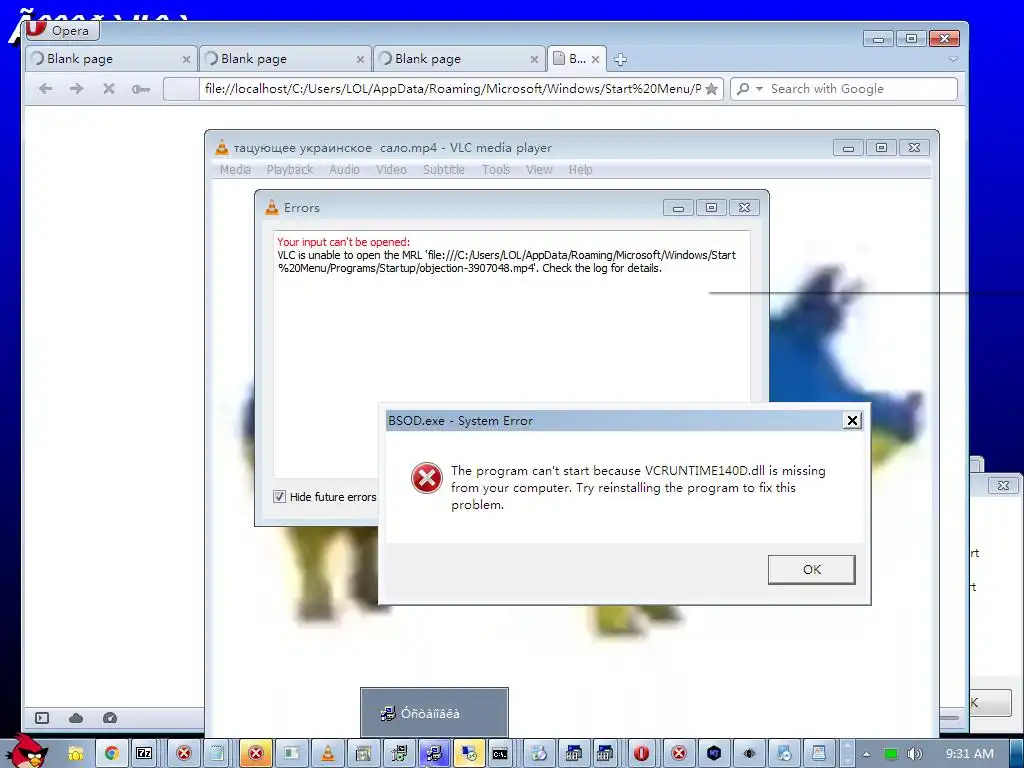Screen dimensions: 1024x768
Task: Open the VLC Audio menu
Action: [344, 170]
